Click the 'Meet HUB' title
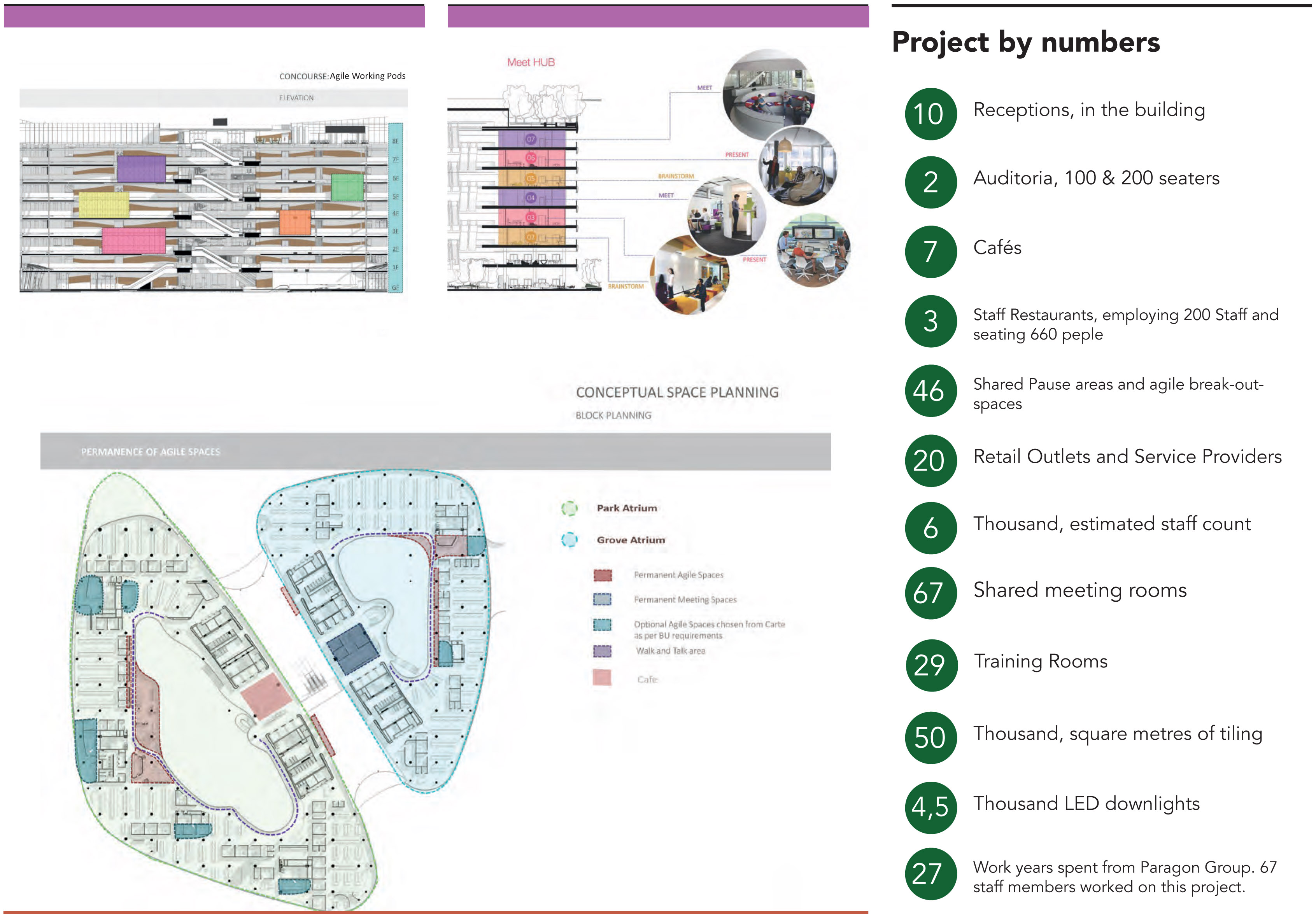Screen dimensions: 1316x914 [531, 62]
